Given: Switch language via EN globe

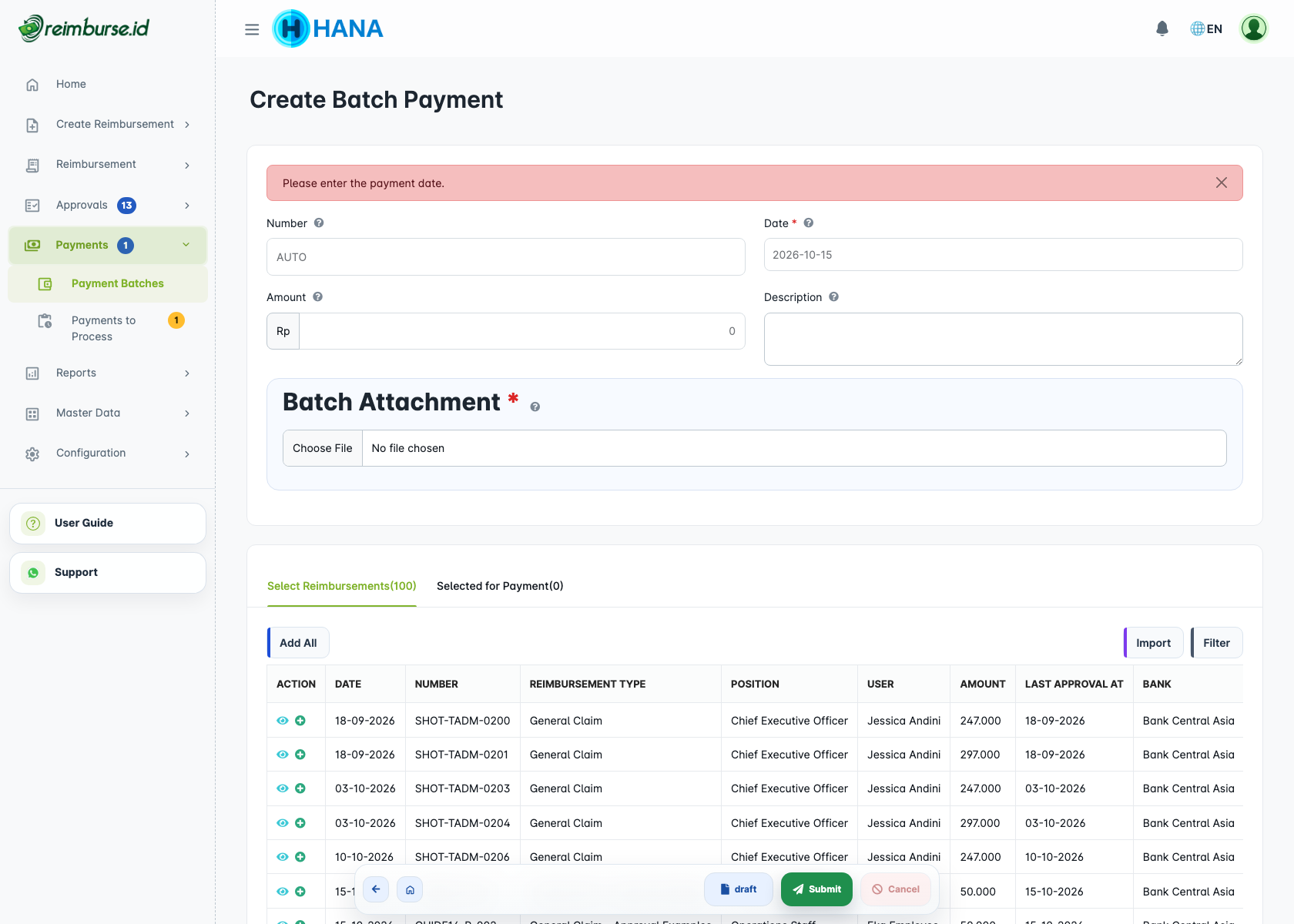Looking at the screenshot, I should pos(1206,28).
